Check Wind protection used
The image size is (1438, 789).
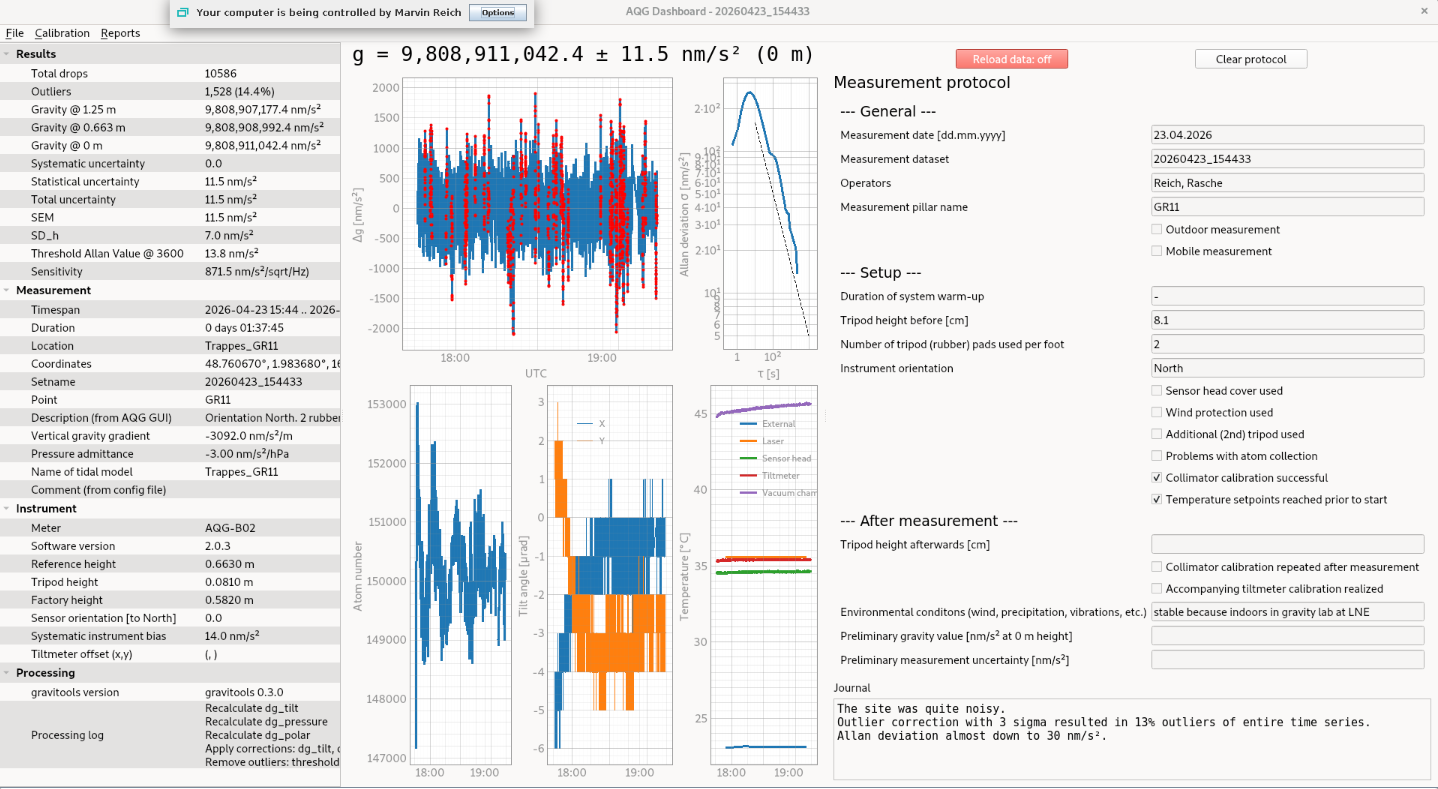tap(1157, 412)
